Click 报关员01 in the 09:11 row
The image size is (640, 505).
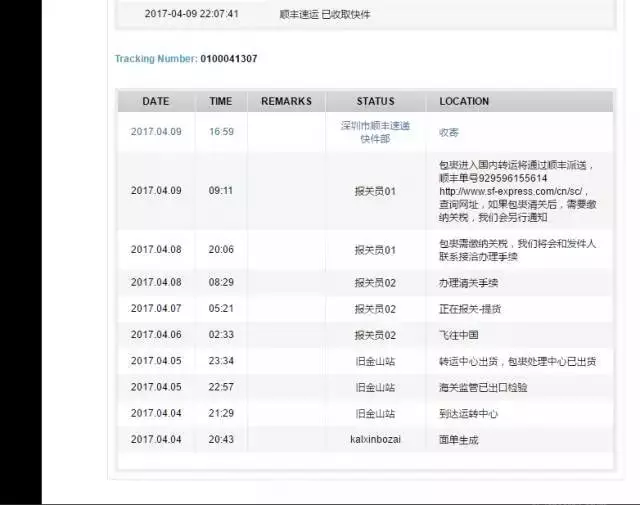tap(376, 191)
